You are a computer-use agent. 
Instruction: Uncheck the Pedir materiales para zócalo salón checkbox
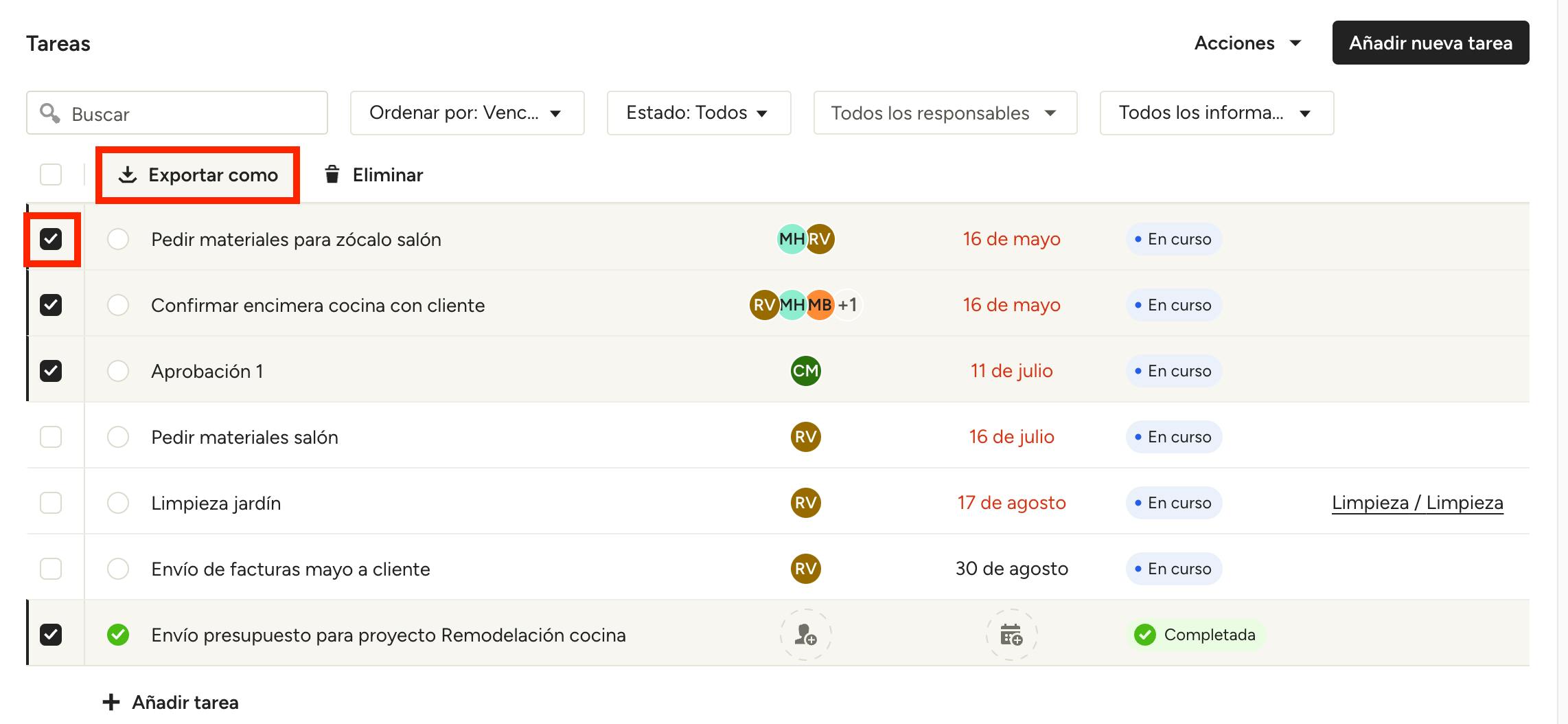pos(51,239)
